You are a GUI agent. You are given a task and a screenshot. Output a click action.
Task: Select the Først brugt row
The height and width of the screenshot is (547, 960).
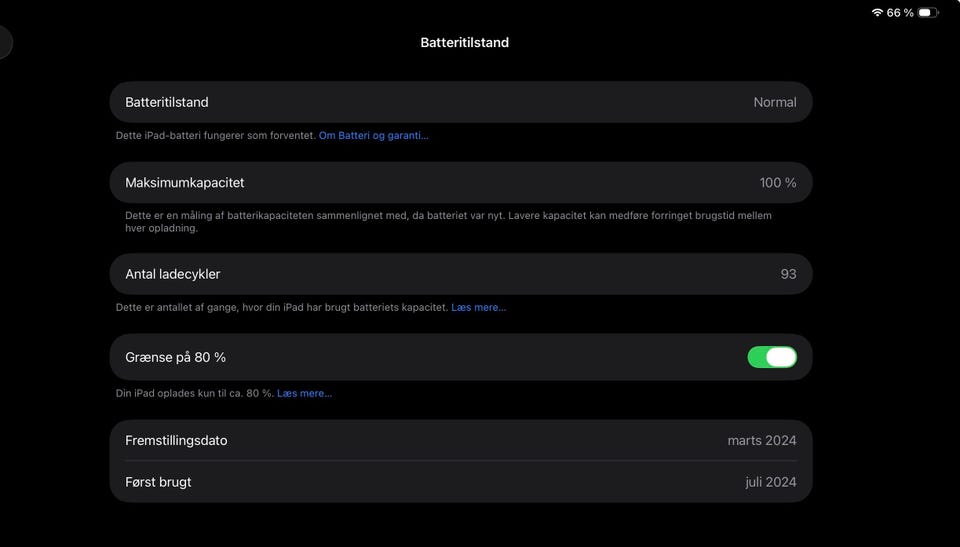coord(460,482)
